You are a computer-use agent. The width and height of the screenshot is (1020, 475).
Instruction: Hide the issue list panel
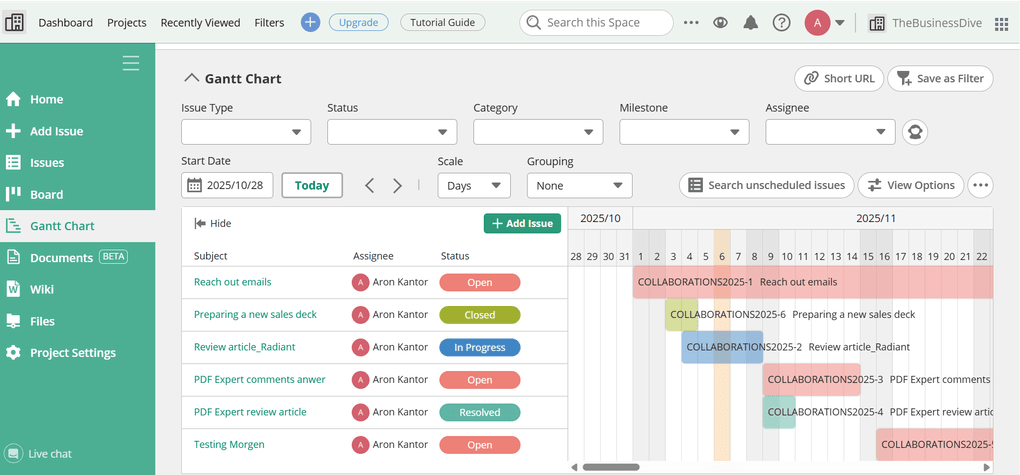click(213, 223)
